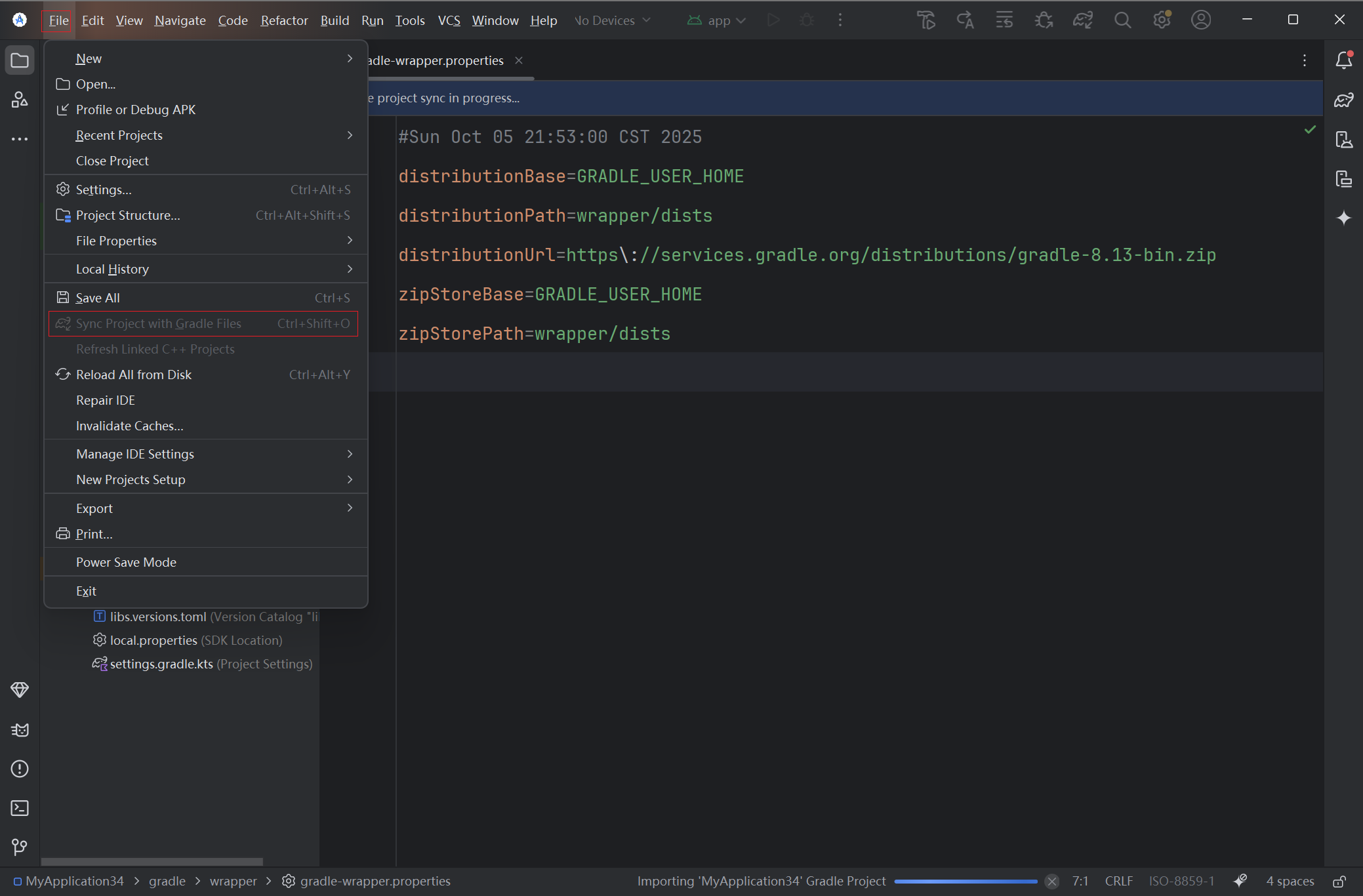Image resolution: width=1363 pixels, height=896 pixels.
Task: Click CRLF line separator in status bar
Action: click(x=1118, y=881)
